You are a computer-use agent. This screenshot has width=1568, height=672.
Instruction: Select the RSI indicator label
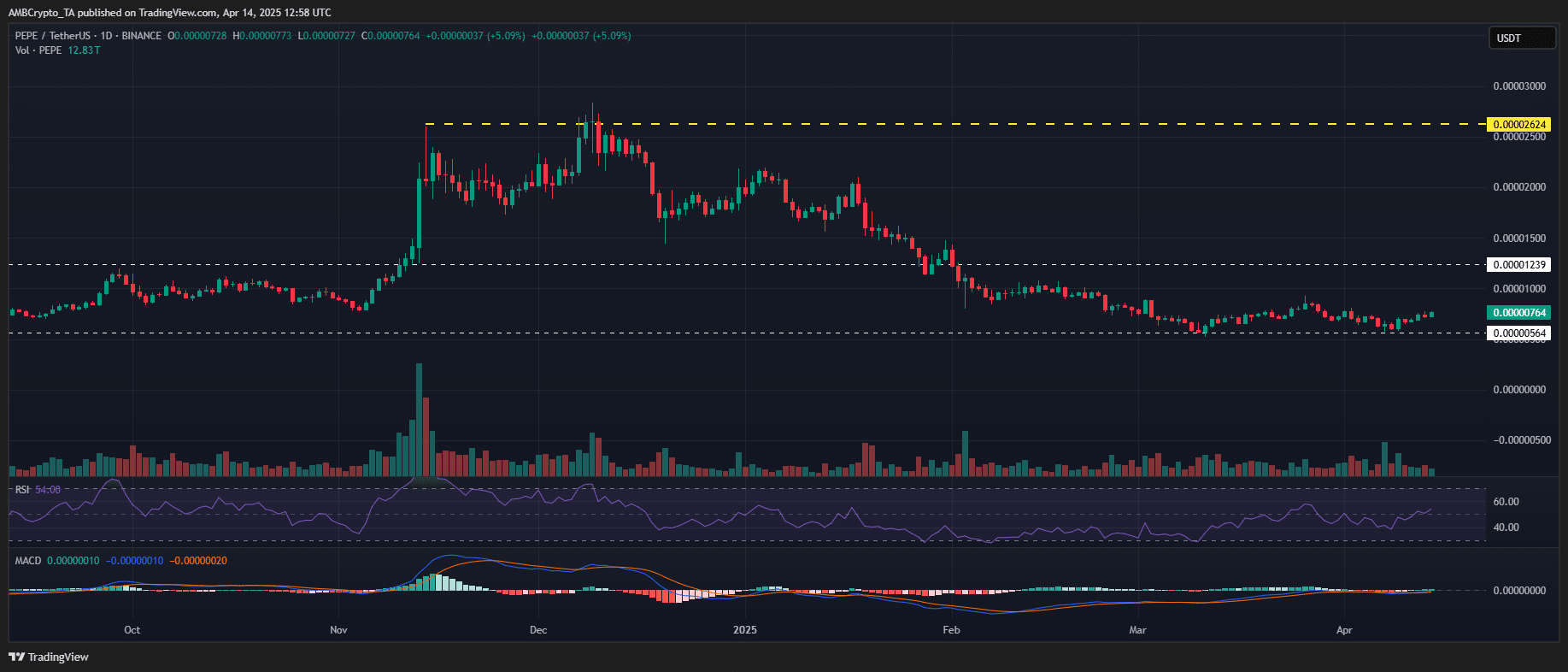(x=22, y=490)
